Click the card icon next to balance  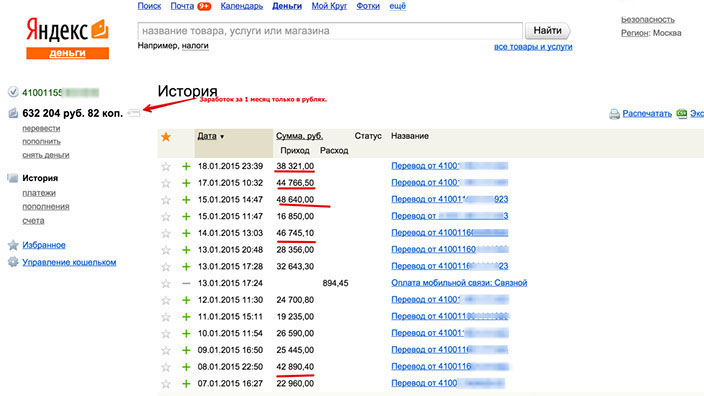134,113
